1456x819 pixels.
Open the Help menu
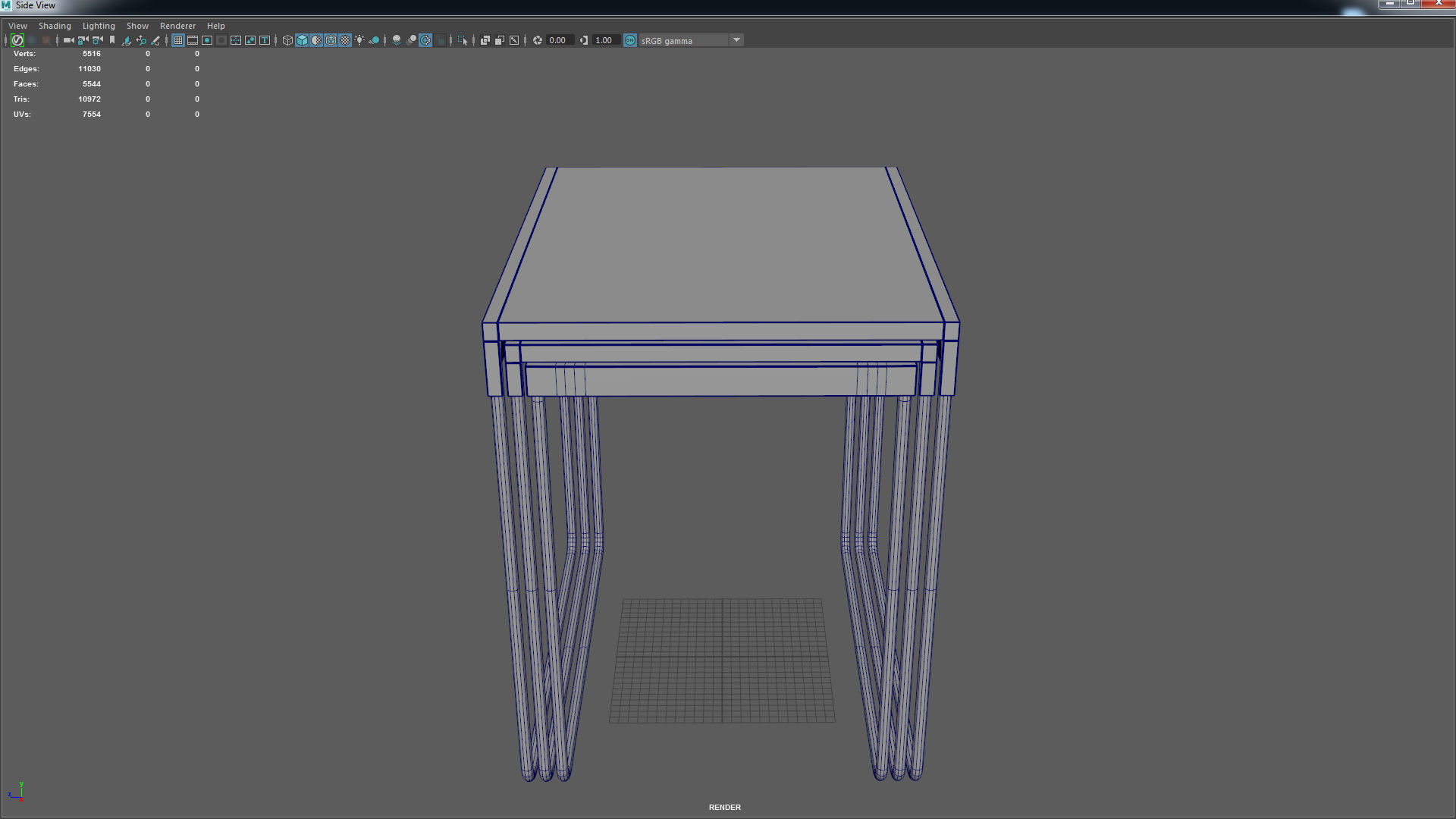pyautogui.click(x=216, y=26)
